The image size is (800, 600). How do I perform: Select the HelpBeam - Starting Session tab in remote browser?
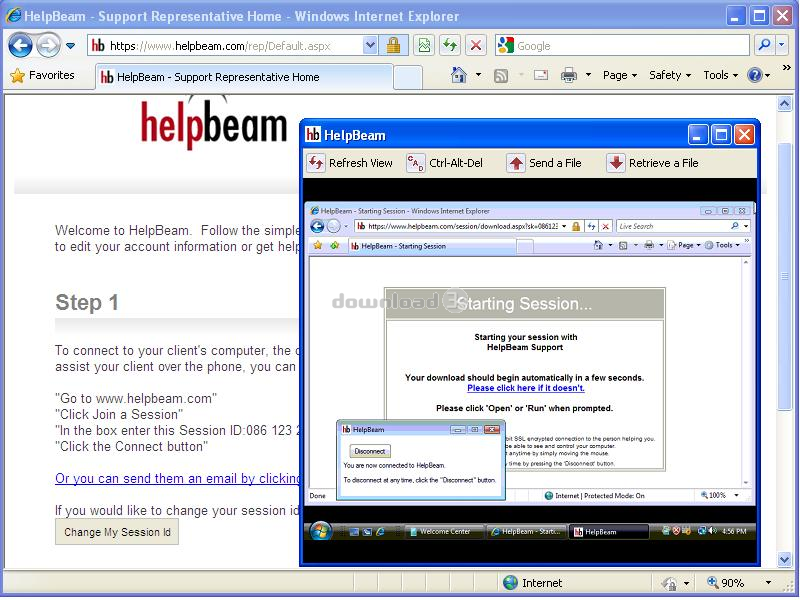[x=432, y=246]
